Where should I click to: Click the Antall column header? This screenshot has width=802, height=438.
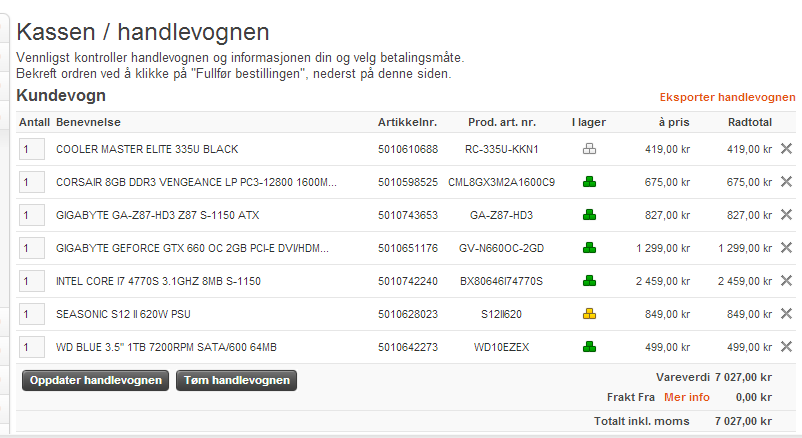pyautogui.click(x=34, y=122)
